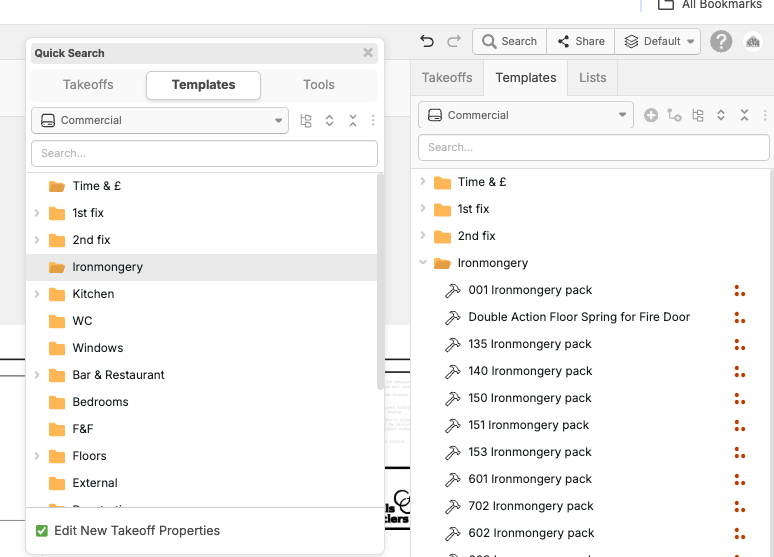Switch to the Tools tab in Quick Search

coord(319,85)
